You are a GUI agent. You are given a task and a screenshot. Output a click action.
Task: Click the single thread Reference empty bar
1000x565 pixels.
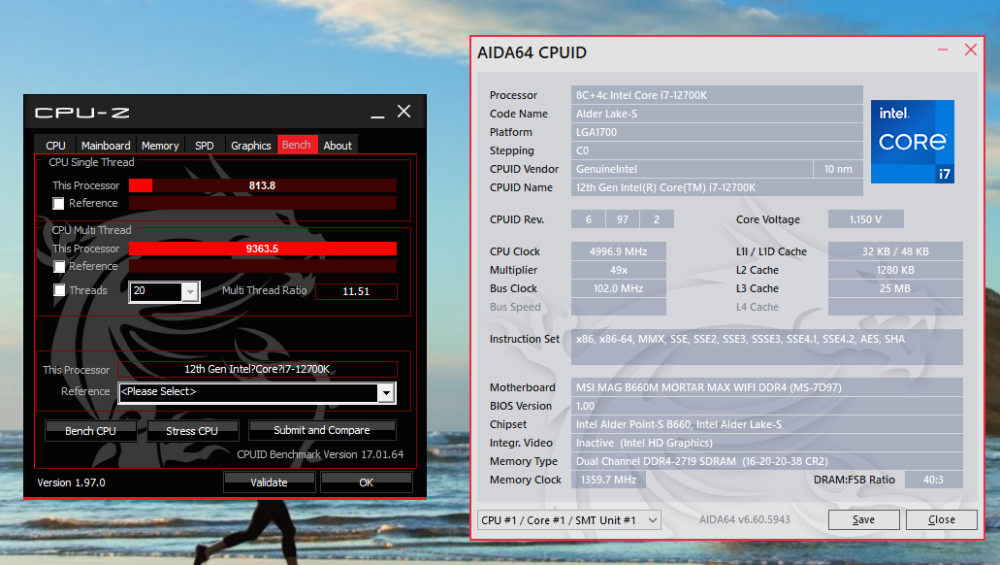pos(263,203)
